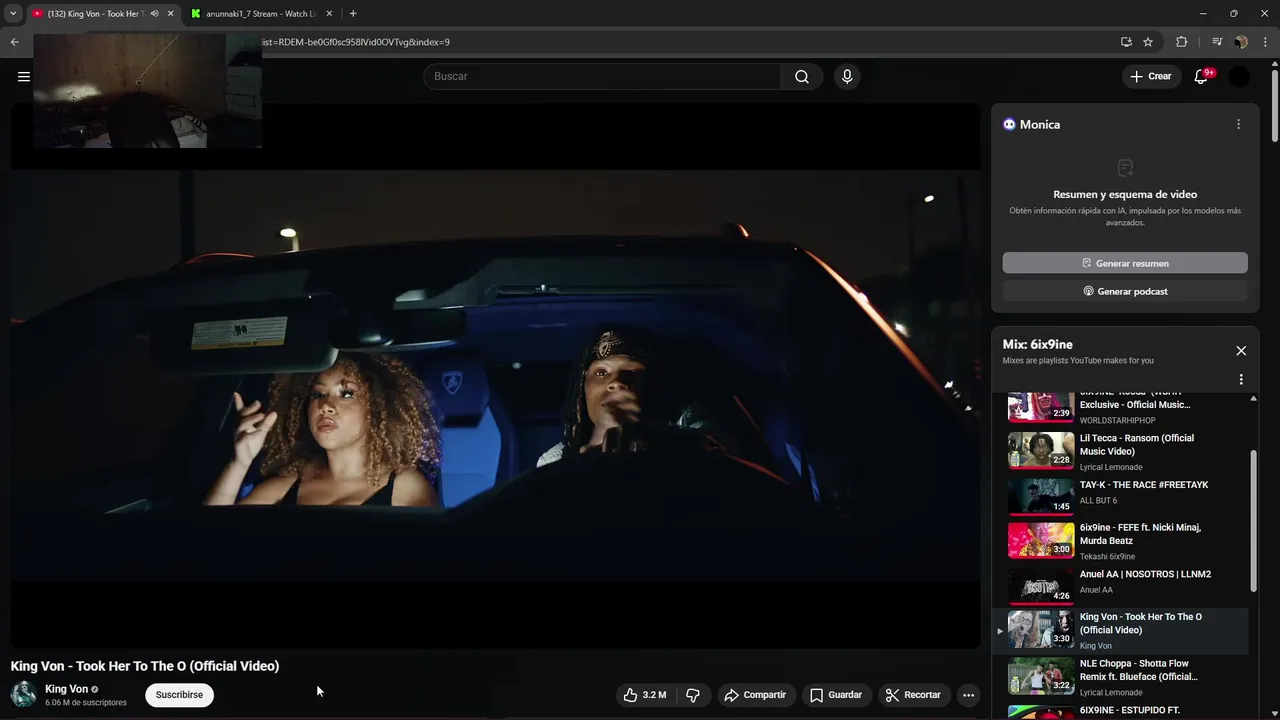Open the NLE Choppa Shotta Flow thumbnail

(1041, 676)
